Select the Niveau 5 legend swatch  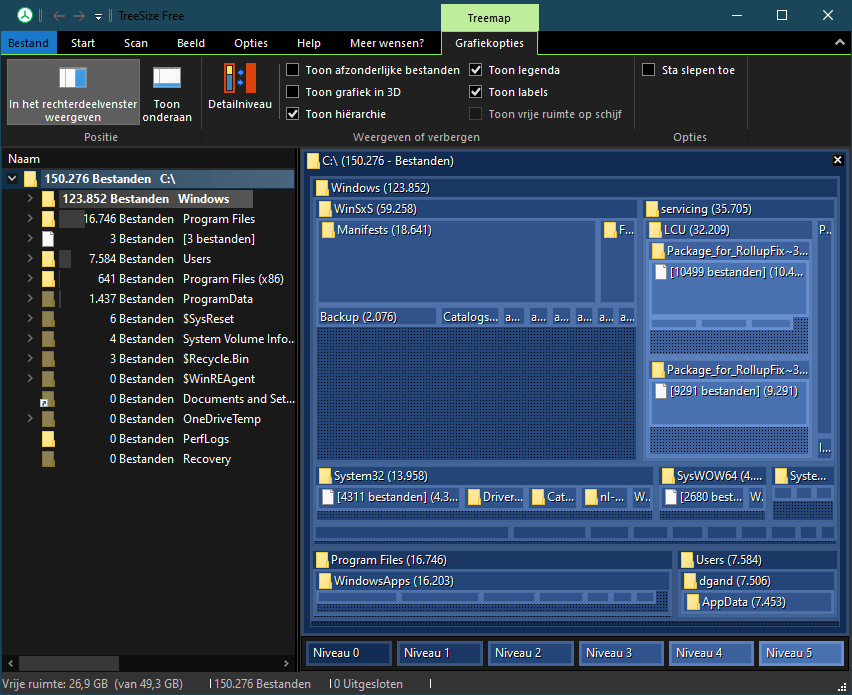point(802,653)
